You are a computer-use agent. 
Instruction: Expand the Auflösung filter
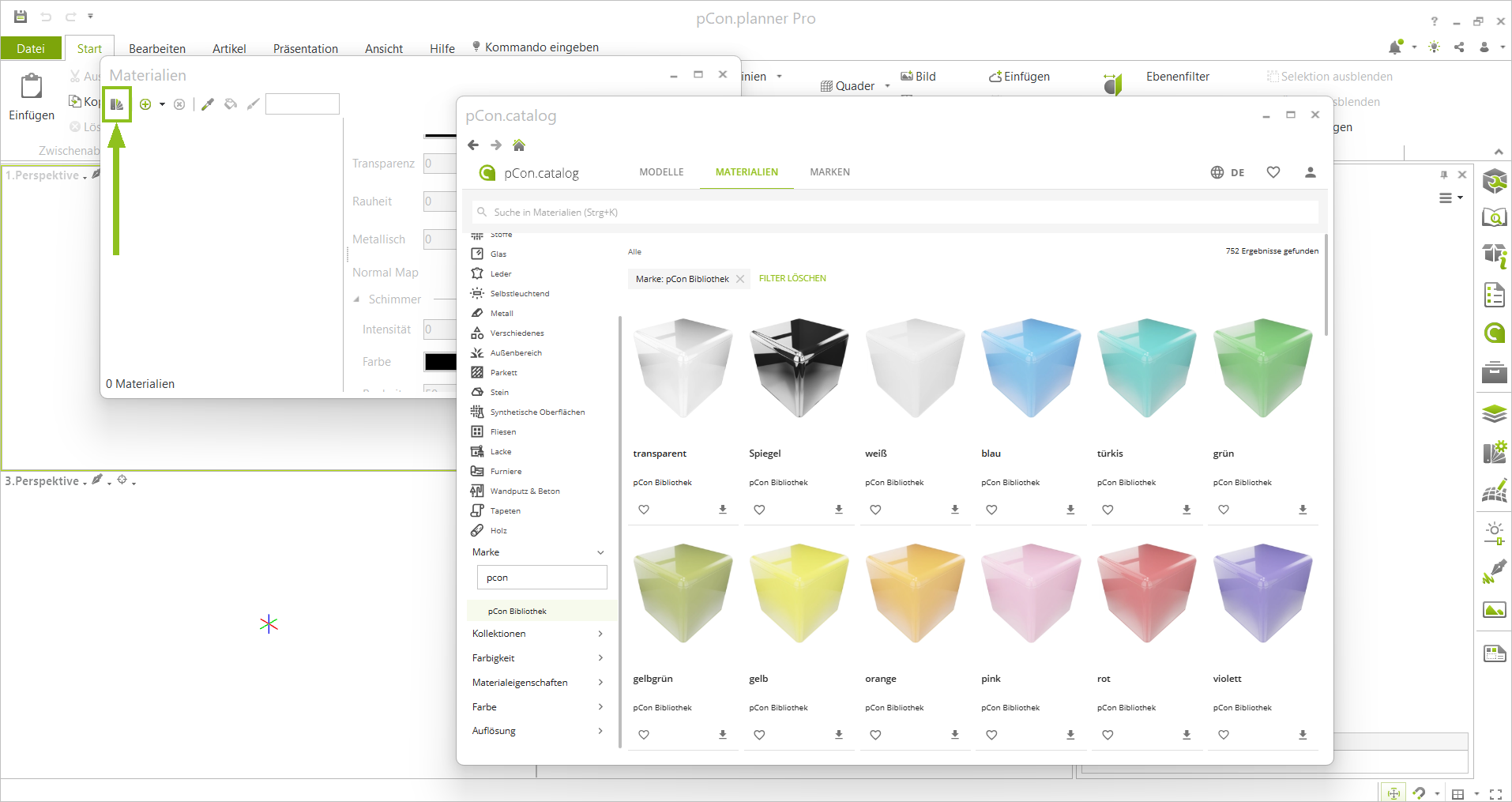(x=600, y=731)
